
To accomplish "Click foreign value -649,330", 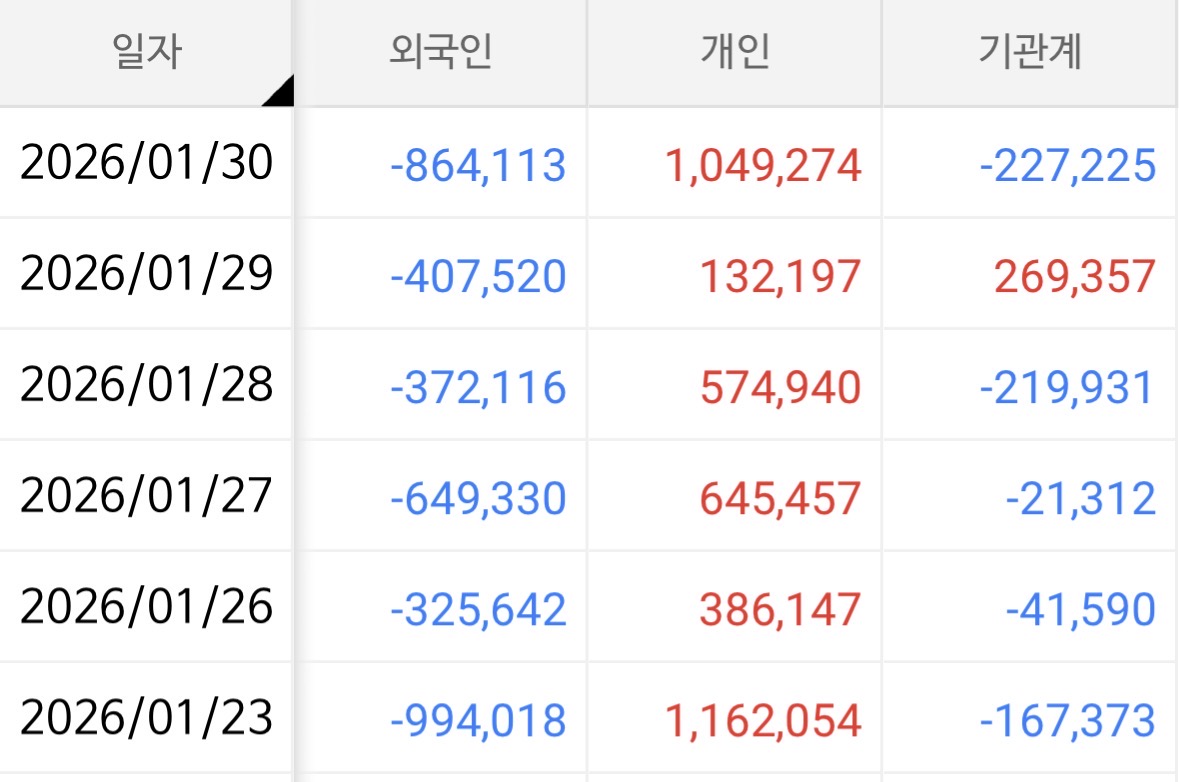I will (x=478, y=498).
